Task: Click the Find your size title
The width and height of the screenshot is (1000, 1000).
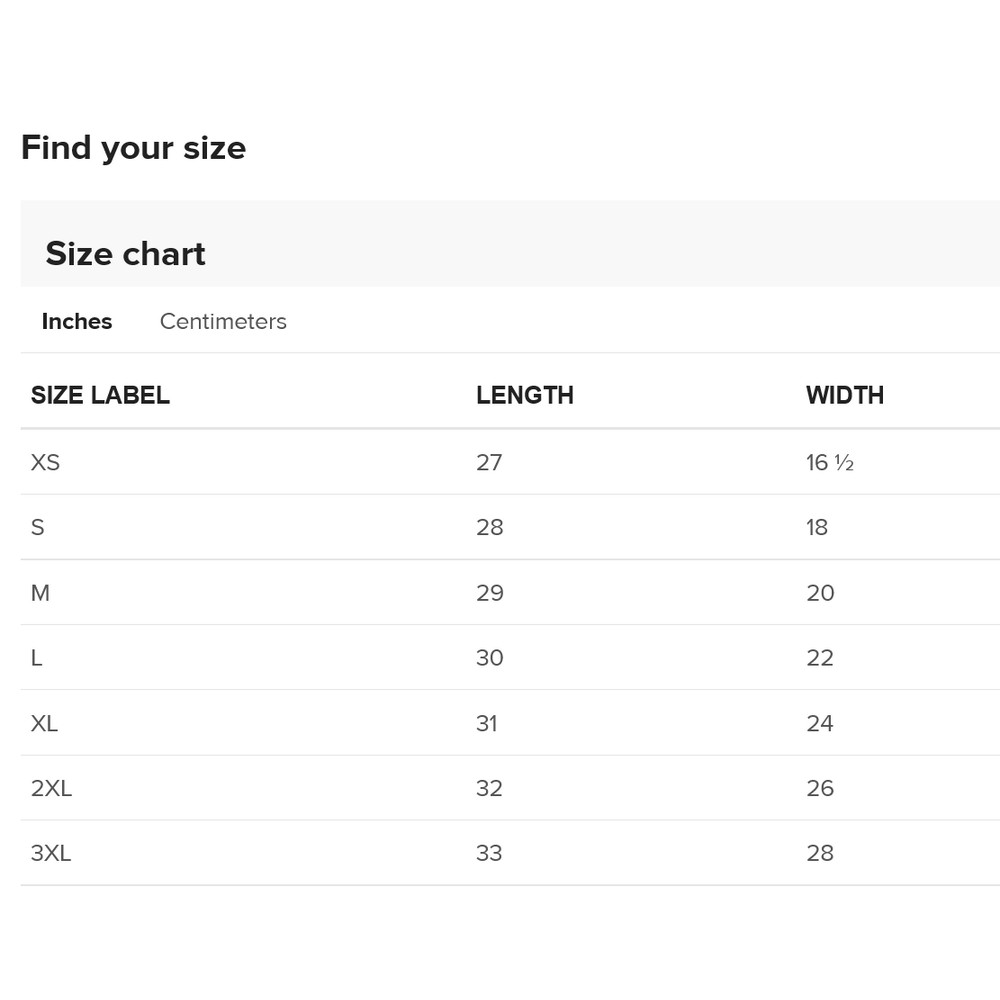Action: point(133,147)
